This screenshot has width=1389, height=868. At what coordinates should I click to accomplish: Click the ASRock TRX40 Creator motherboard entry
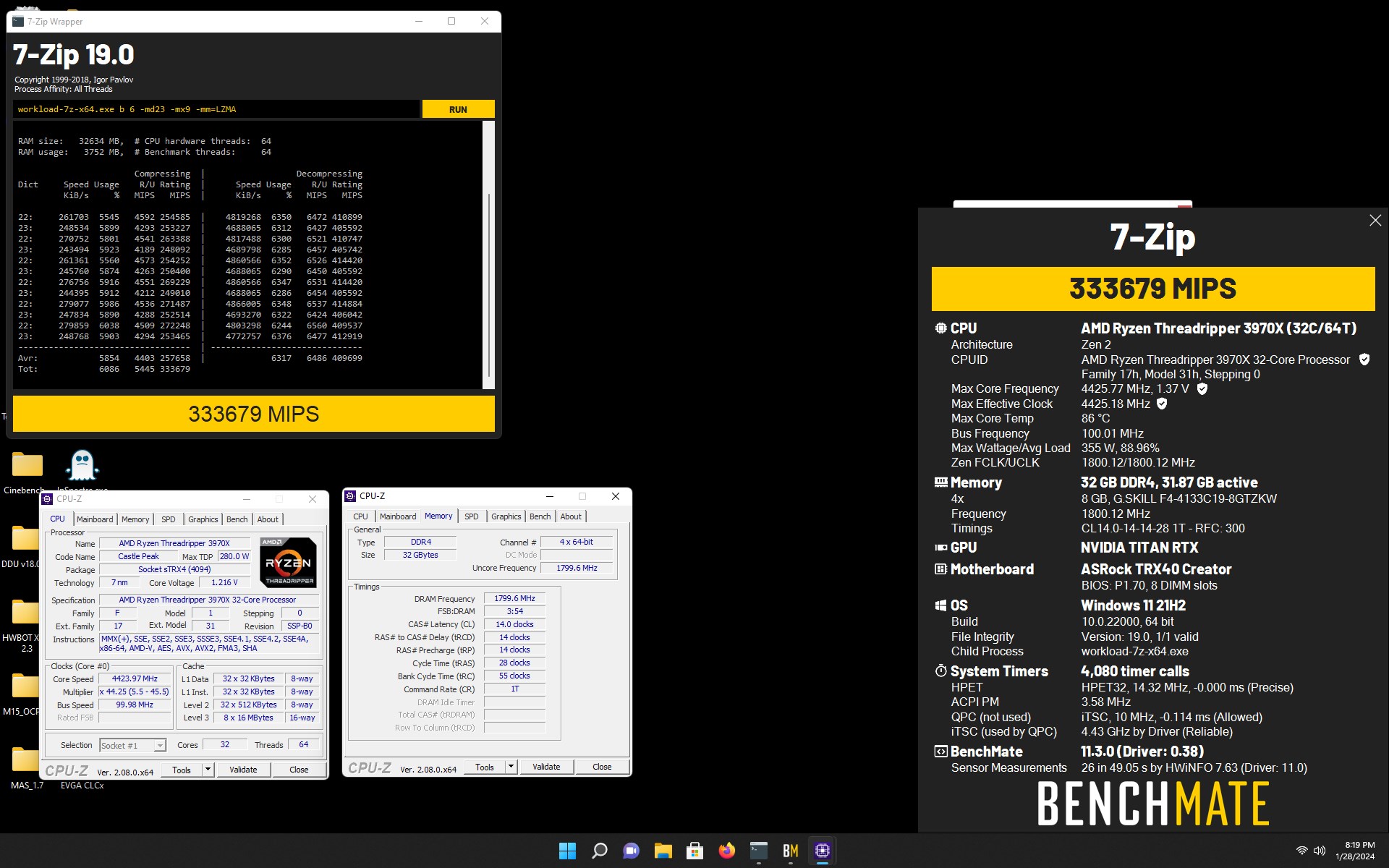click(1156, 569)
